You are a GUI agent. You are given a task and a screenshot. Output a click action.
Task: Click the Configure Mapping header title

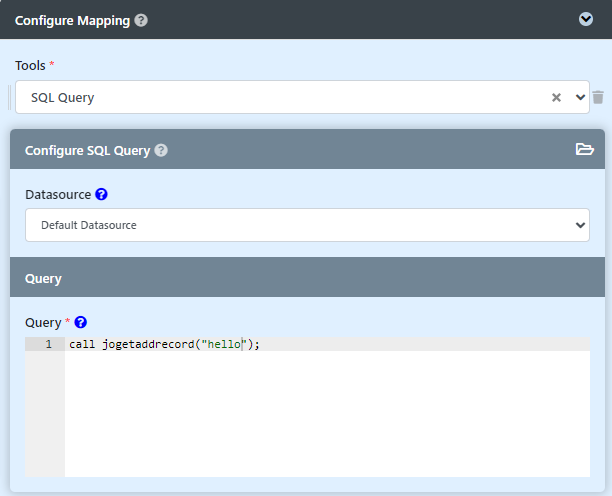point(72,20)
